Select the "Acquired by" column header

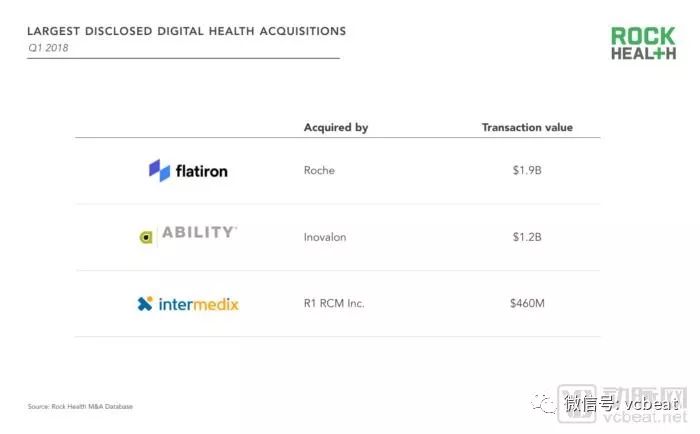pos(335,128)
